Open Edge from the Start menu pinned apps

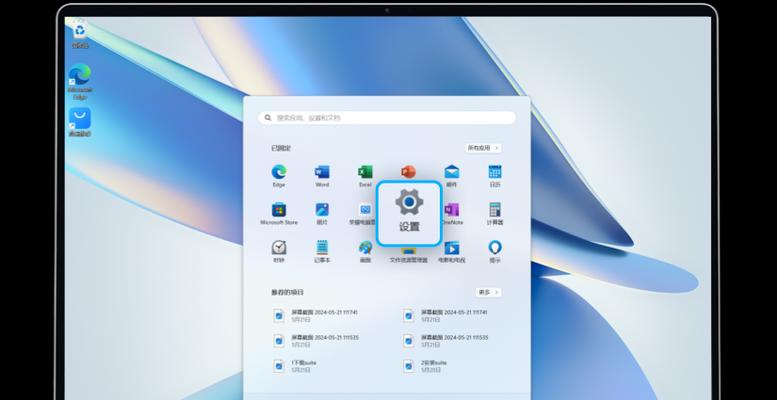click(x=278, y=176)
